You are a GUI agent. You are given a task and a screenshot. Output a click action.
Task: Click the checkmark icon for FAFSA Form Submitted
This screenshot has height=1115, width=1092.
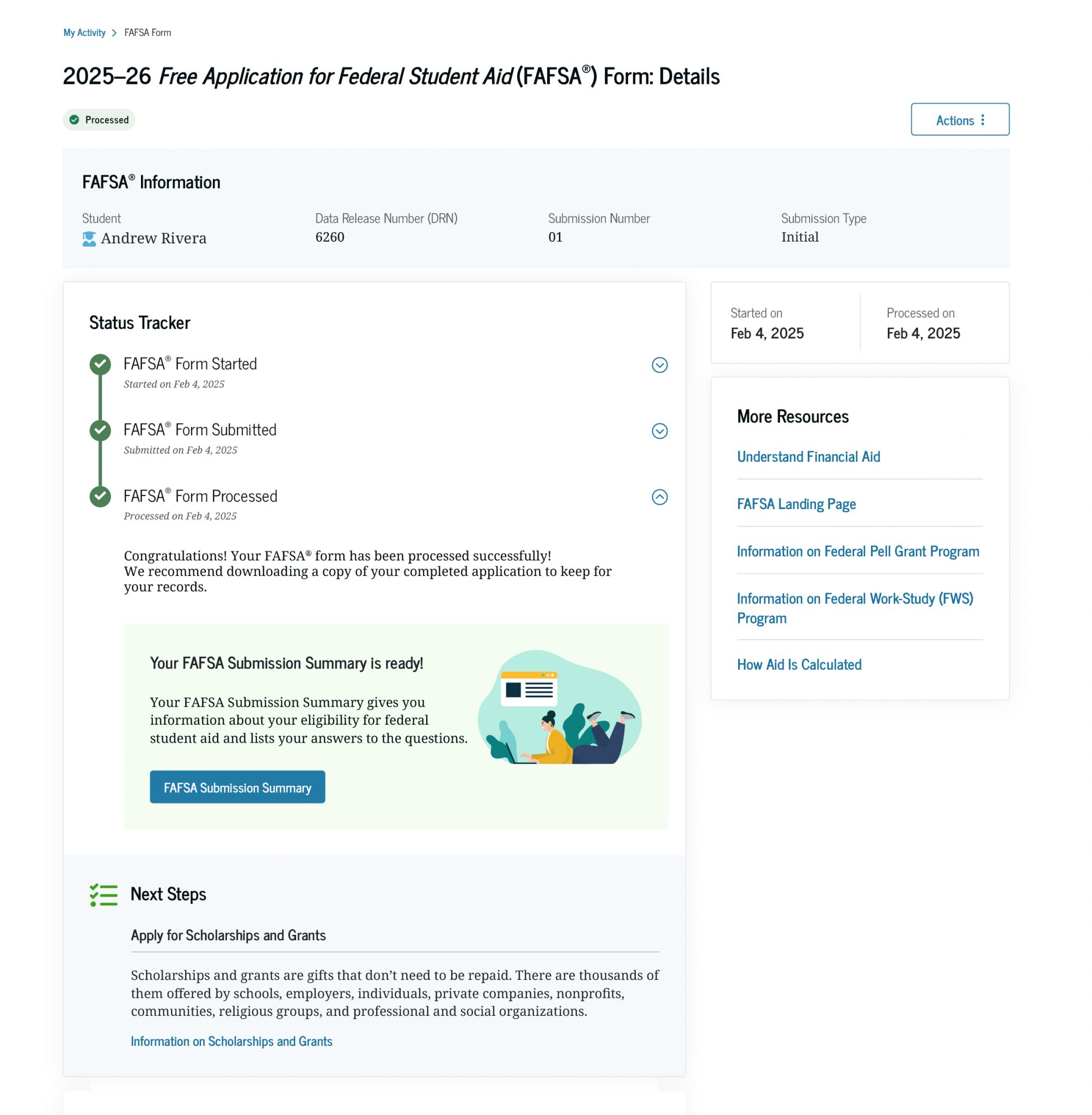101,430
